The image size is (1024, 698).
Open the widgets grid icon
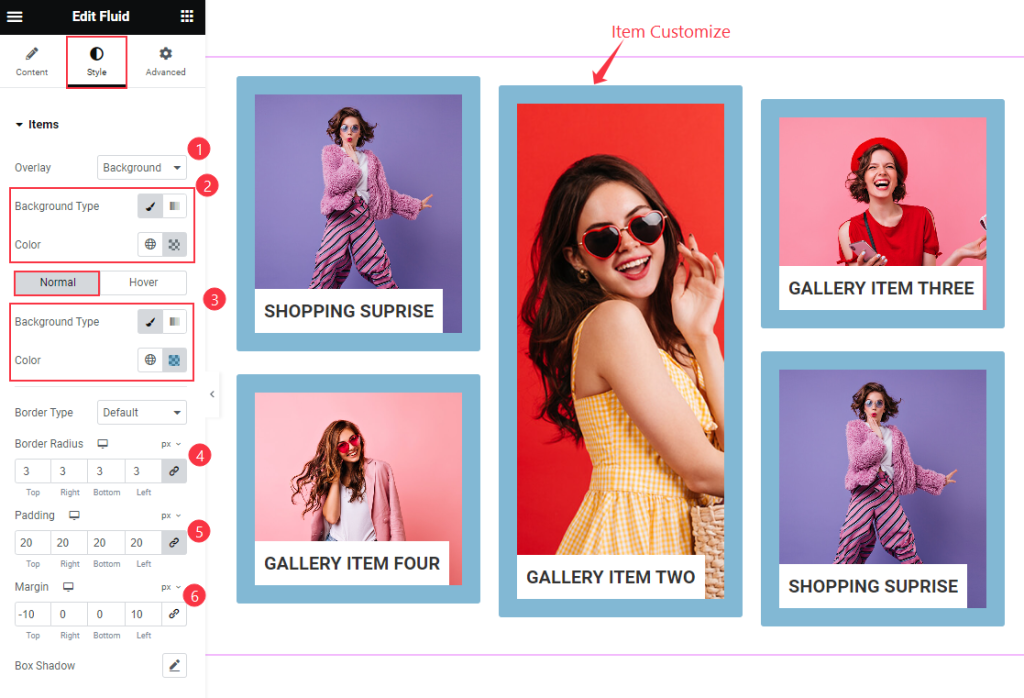click(x=187, y=16)
